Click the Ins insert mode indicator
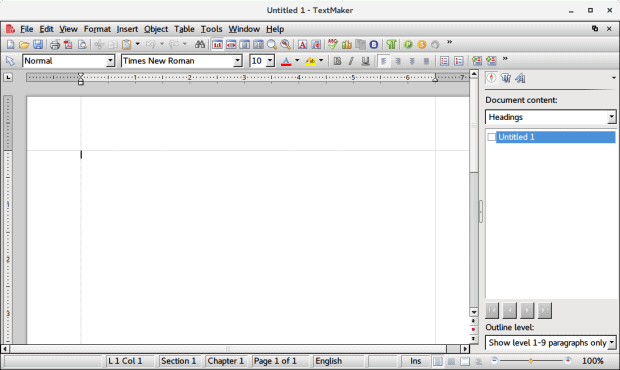The width and height of the screenshot is (620, 370). pyautogui.click(x=416, y=361)
